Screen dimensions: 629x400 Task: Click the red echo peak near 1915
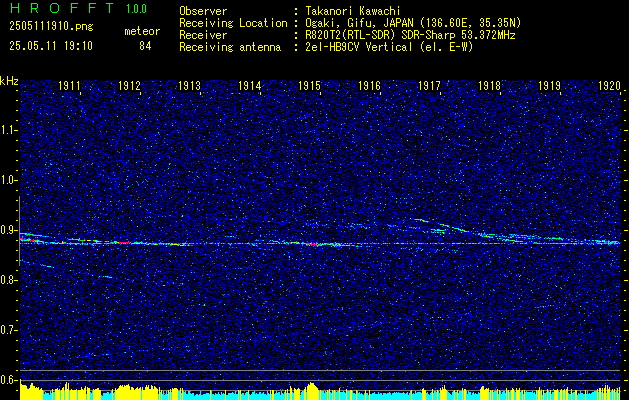(311, 243)
